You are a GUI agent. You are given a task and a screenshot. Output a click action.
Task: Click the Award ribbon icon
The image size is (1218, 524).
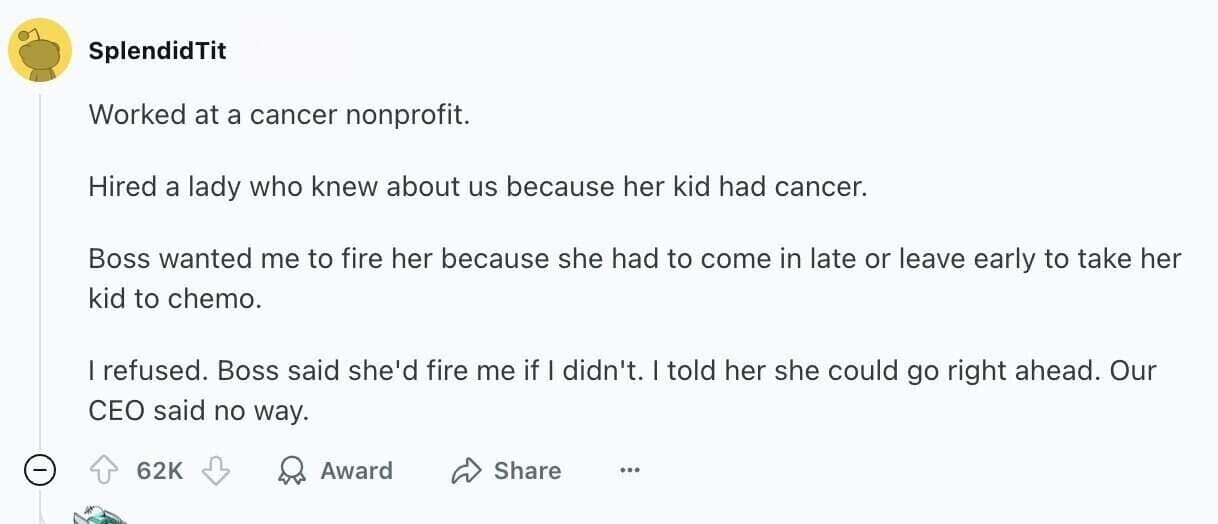[293, 470]
